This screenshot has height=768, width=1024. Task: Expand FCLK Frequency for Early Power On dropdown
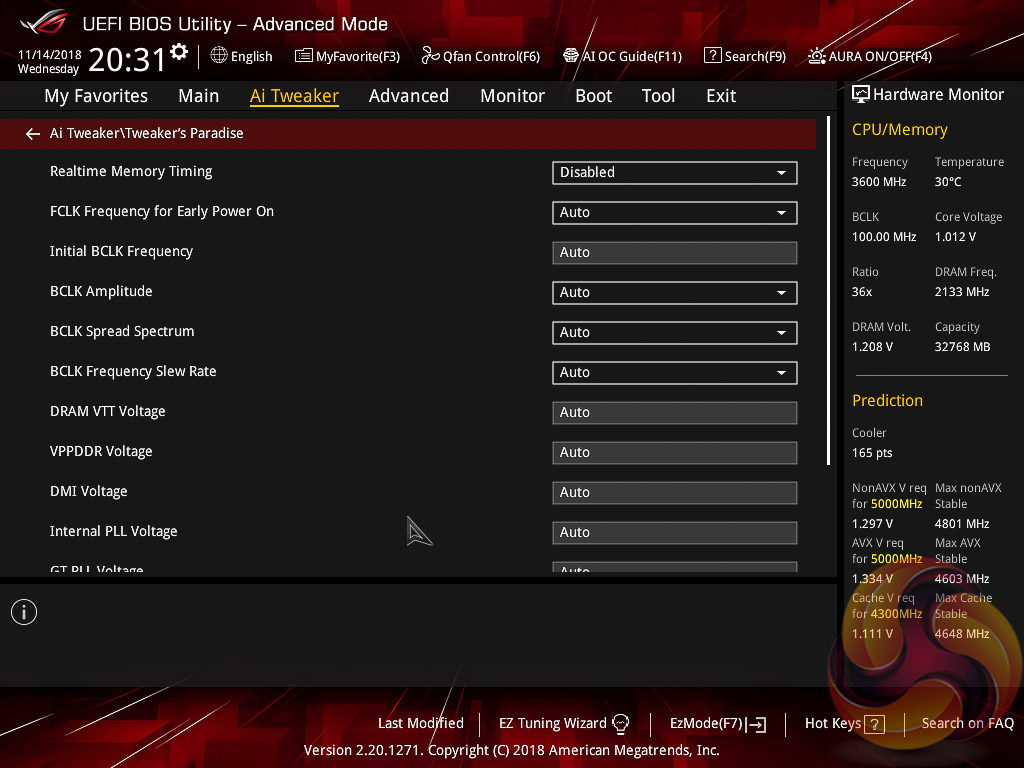coord(674,212)
